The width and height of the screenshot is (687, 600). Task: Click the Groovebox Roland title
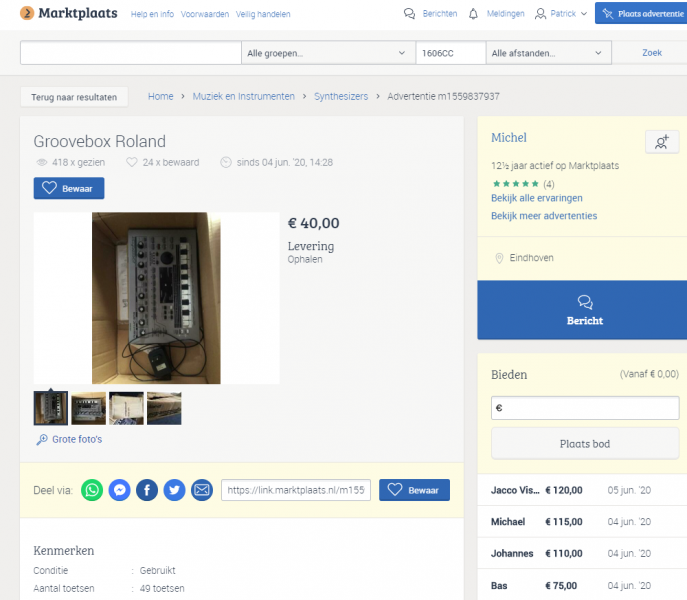[100, 142]
